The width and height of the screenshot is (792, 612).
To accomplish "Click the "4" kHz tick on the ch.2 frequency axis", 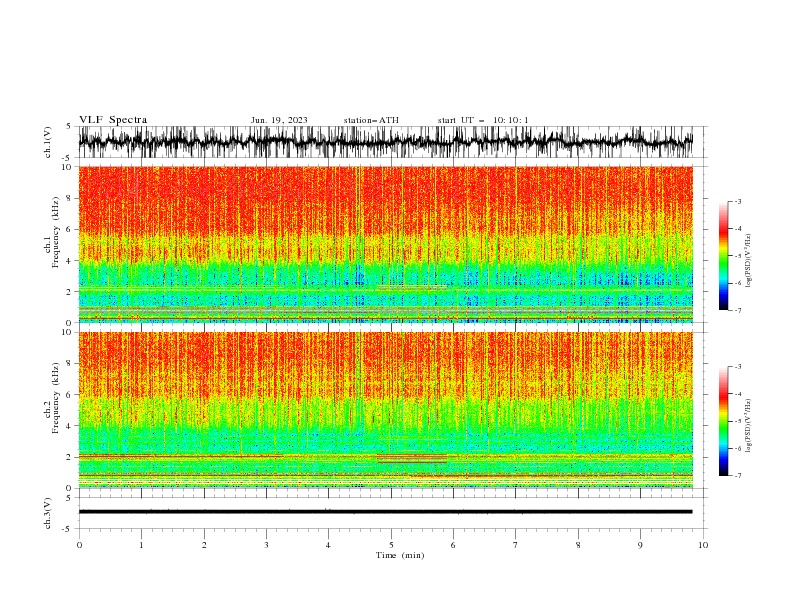I will [x=69, y=426].
